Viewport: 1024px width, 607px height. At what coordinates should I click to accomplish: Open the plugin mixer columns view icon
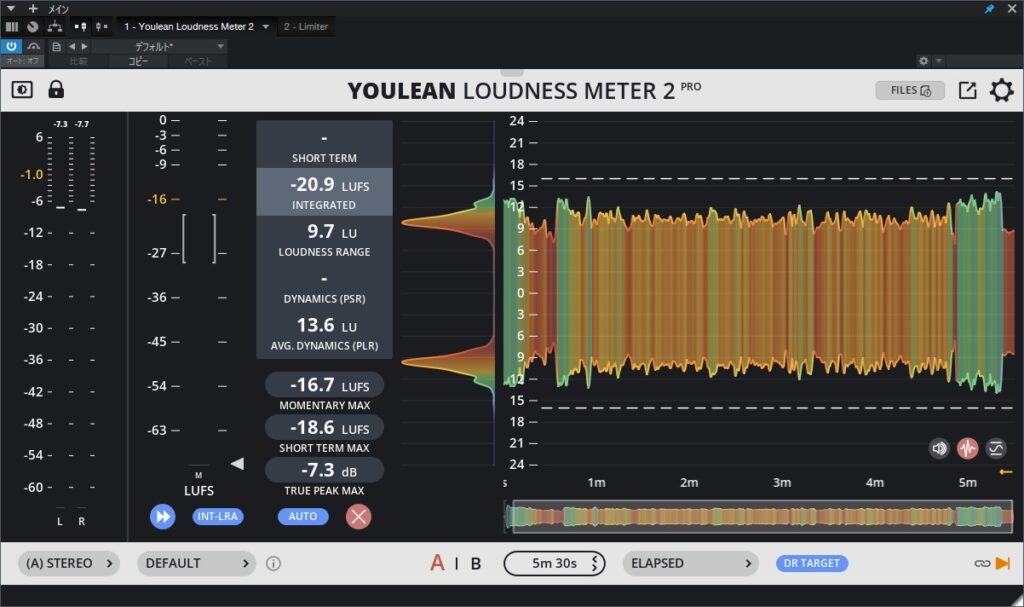pyautogui.click(x=12, y=27)
